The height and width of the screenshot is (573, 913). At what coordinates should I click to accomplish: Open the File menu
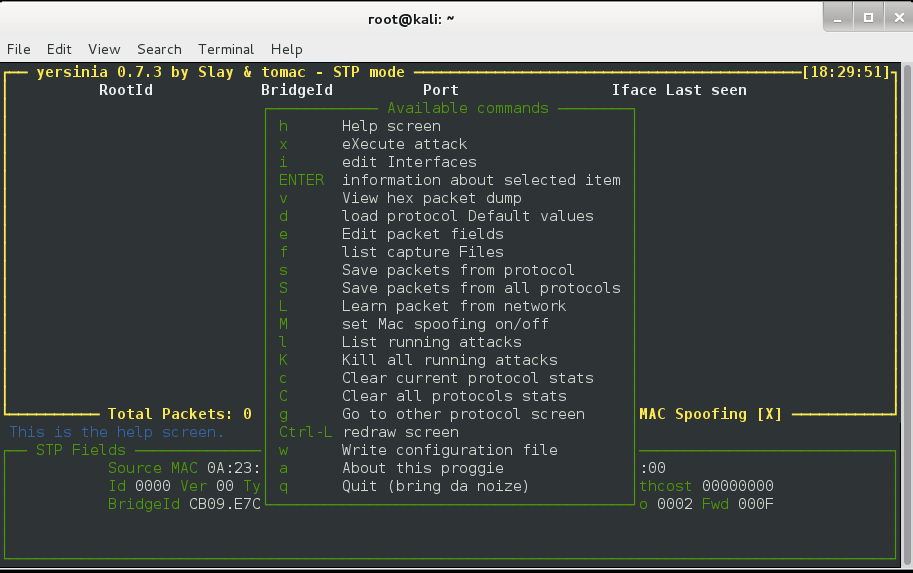[18, 49]
